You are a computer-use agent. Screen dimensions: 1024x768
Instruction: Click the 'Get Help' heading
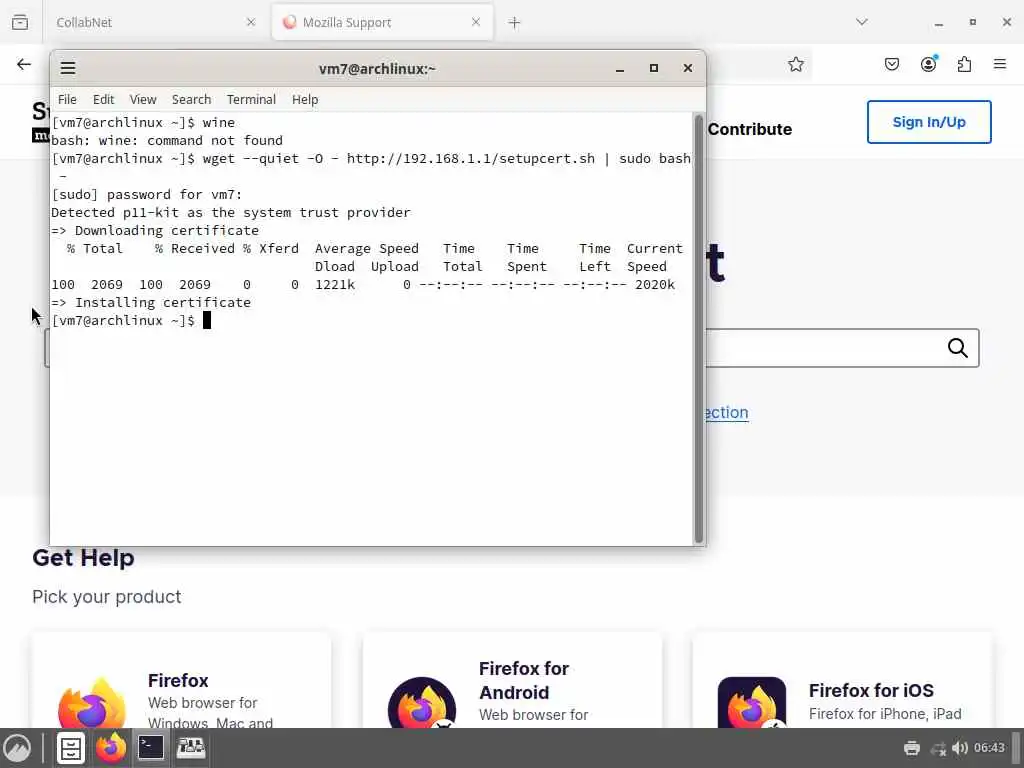pos(84,558)
